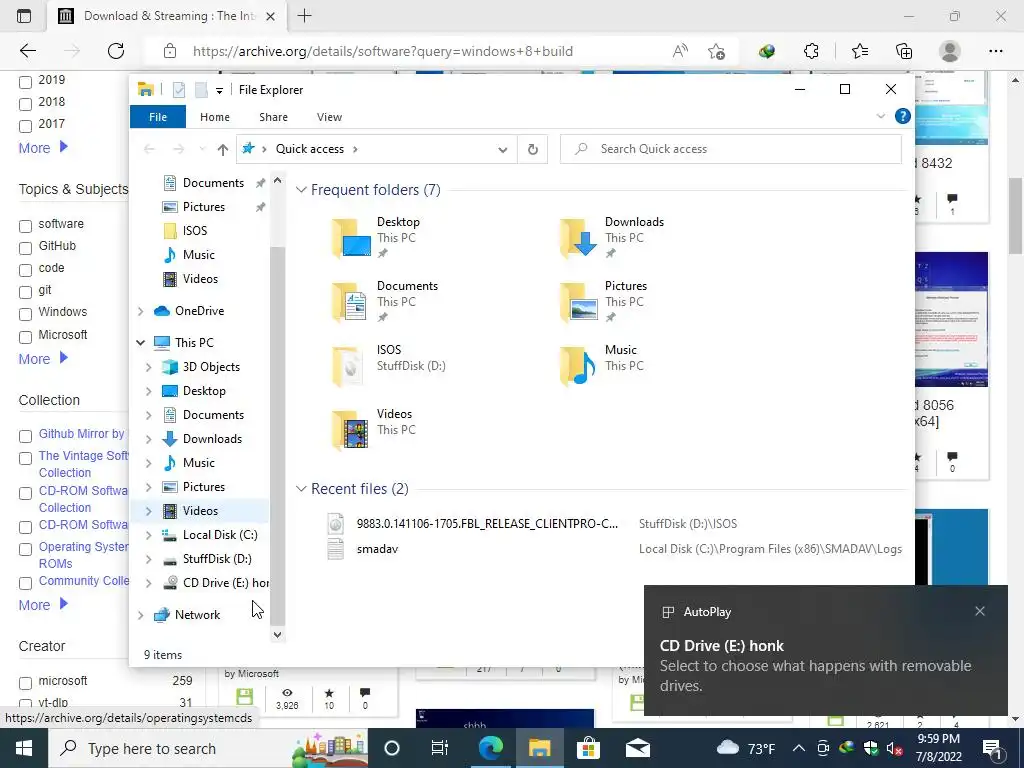Open Mail app from taskbar
The image size is (1024, 768).
click(637, 748)
